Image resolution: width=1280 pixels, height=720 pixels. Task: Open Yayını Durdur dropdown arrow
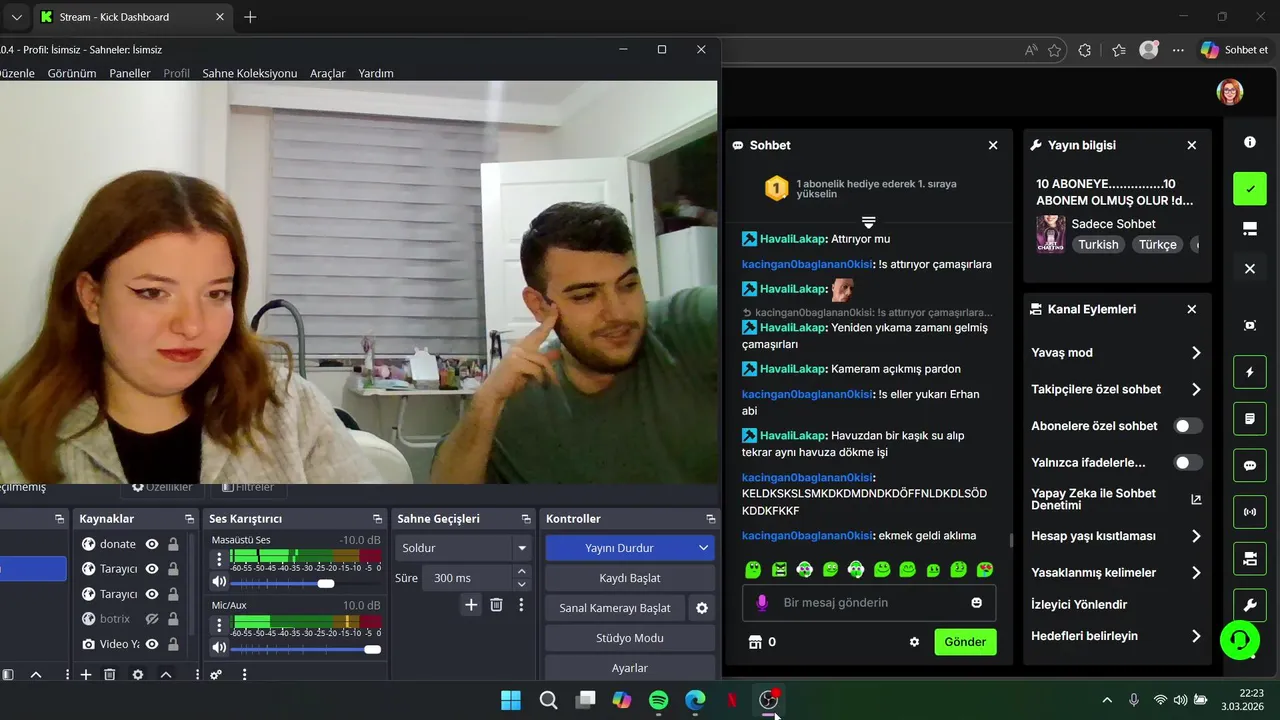click(703, 548)
